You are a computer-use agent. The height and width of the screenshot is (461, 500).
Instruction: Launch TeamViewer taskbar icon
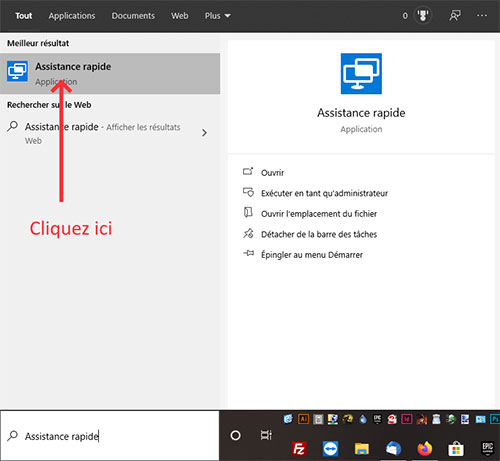[x=330, y=449]
